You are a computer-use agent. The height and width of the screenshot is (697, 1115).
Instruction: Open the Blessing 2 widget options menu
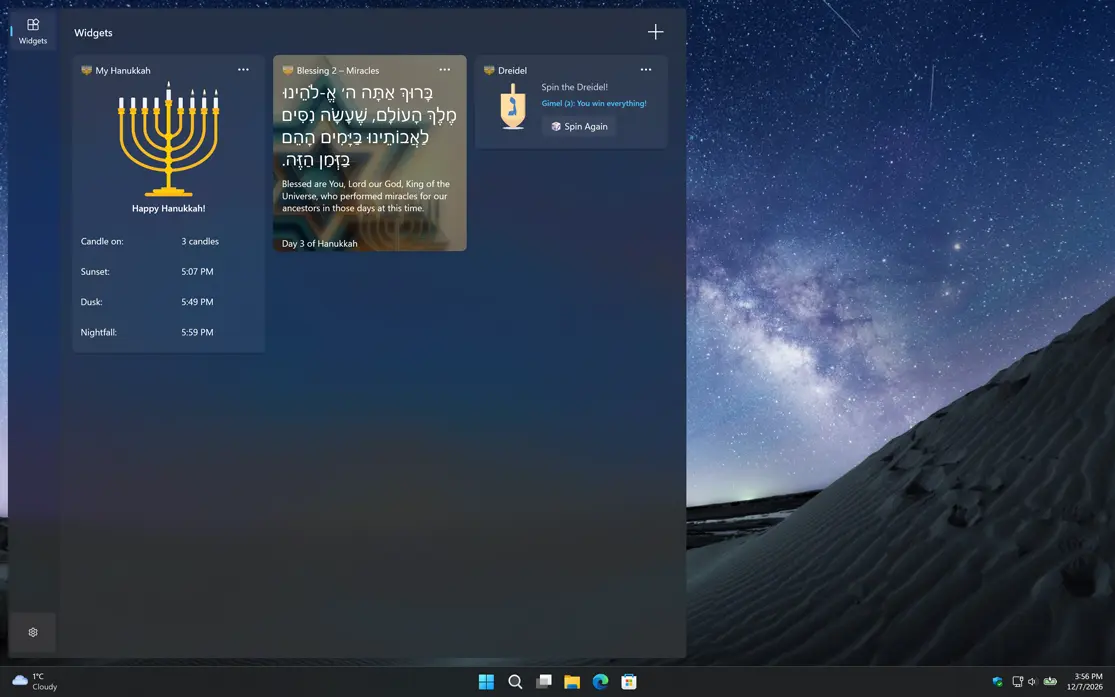[x=445, y=70]
